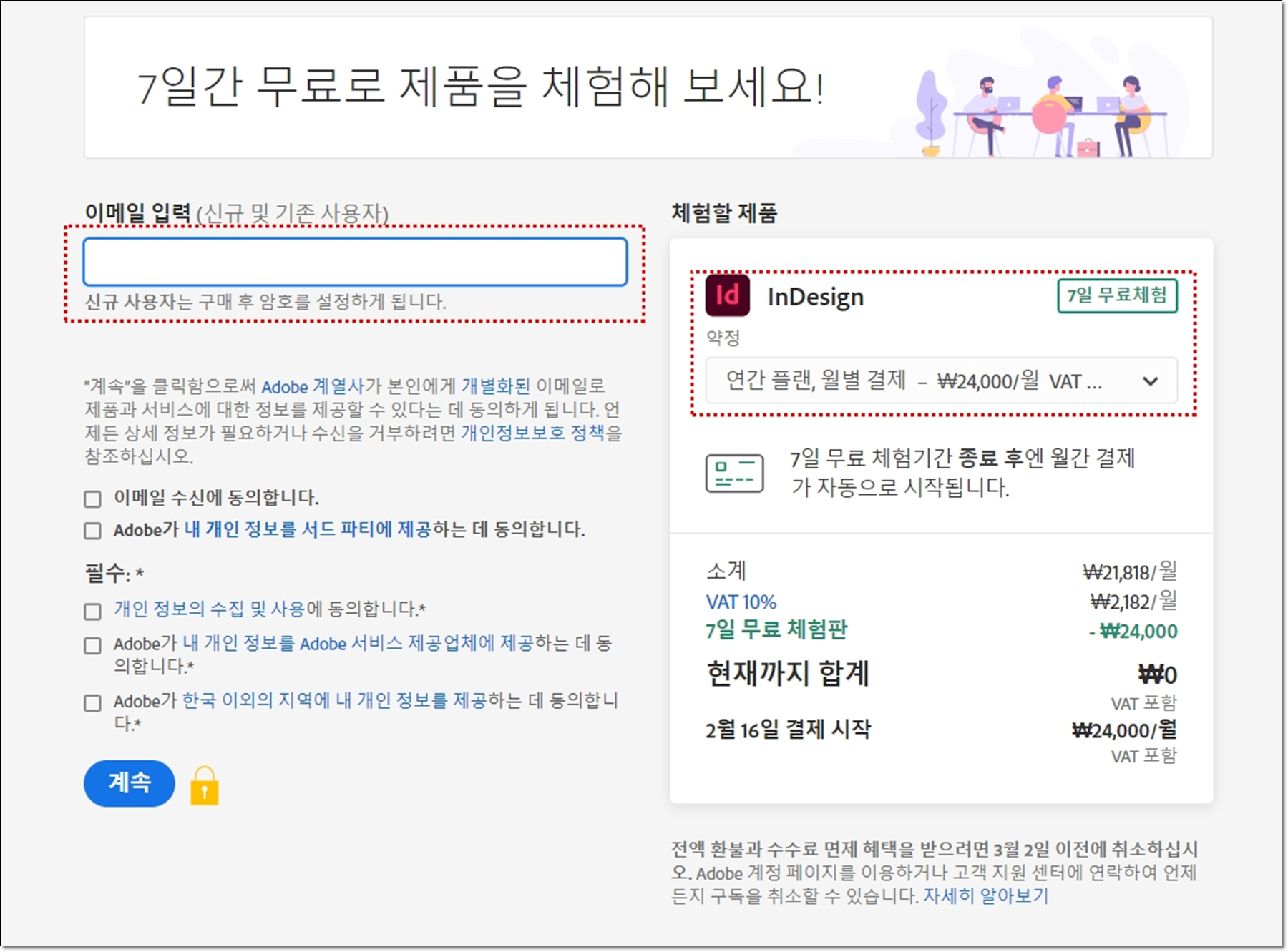The image size is (1288, 952).
Task: Open the 개인정보보호 정책 link
Action: pyautogui.click(x=533, y=433)
